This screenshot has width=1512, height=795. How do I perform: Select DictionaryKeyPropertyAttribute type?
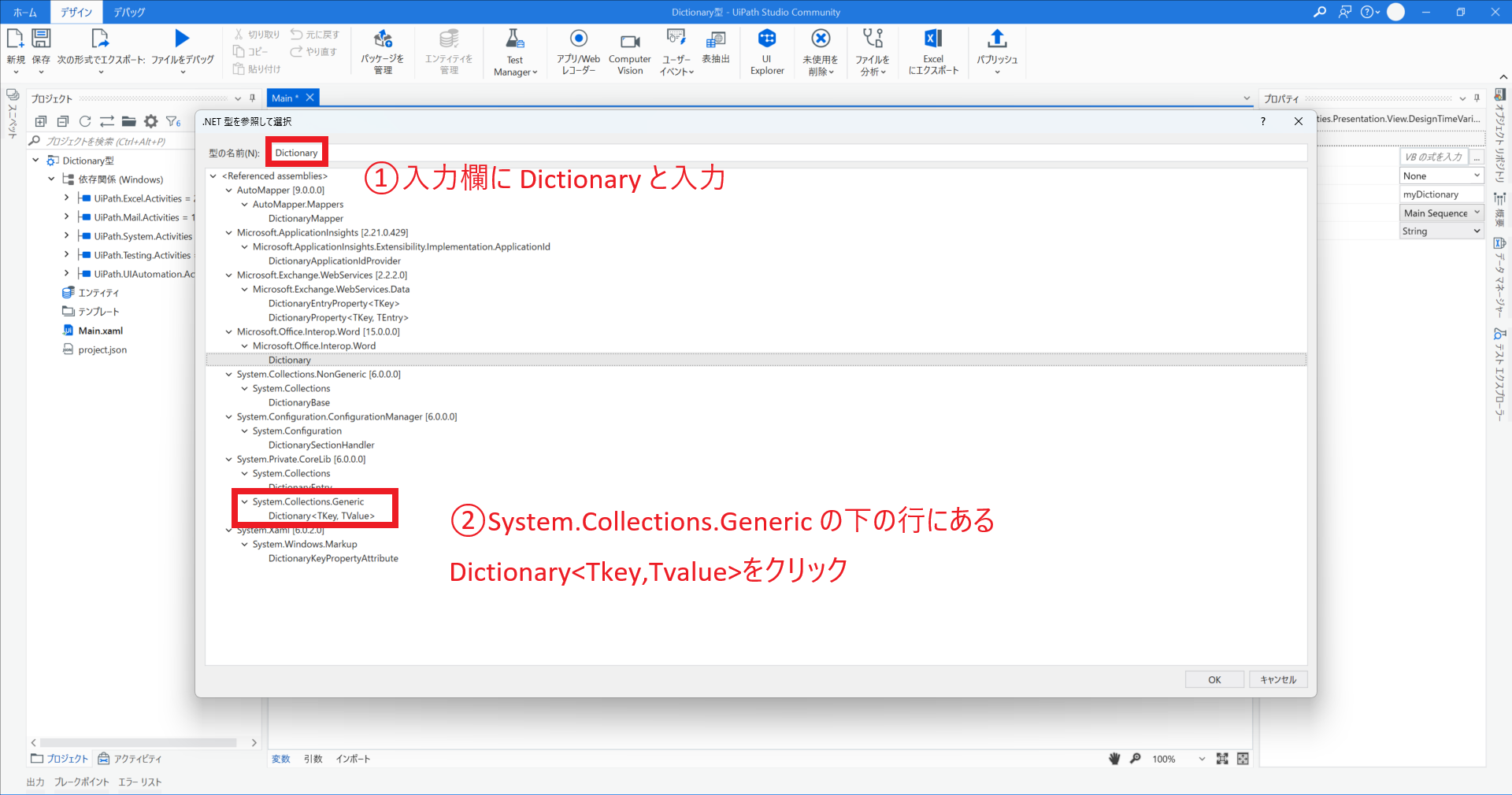pyautogui.click(x=333, y=559)
